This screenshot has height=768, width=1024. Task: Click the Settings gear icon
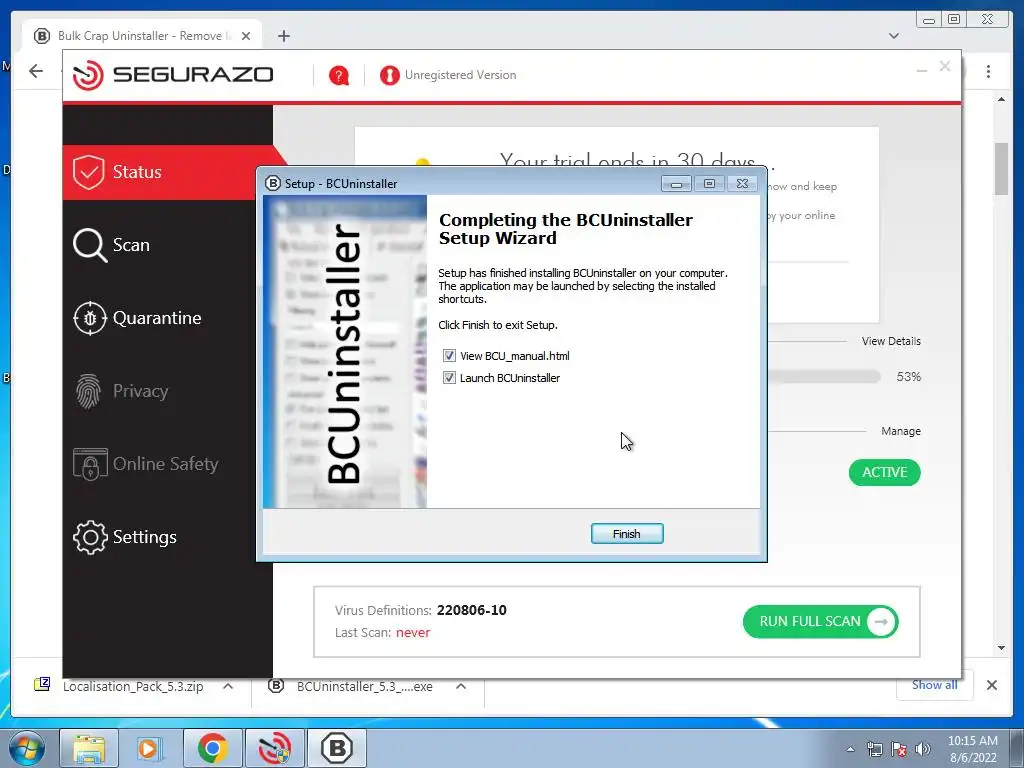90,537
